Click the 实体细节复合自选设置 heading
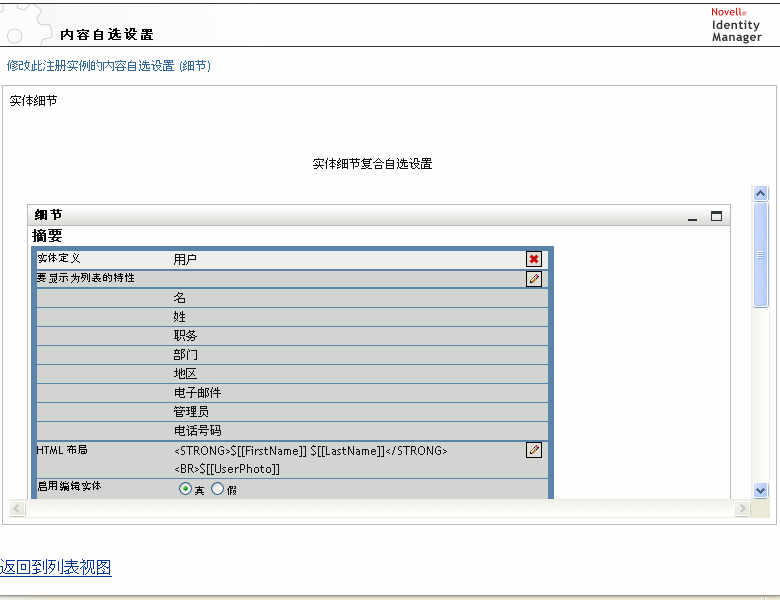This screenshot has width=780, height=600. click(372, 164)
